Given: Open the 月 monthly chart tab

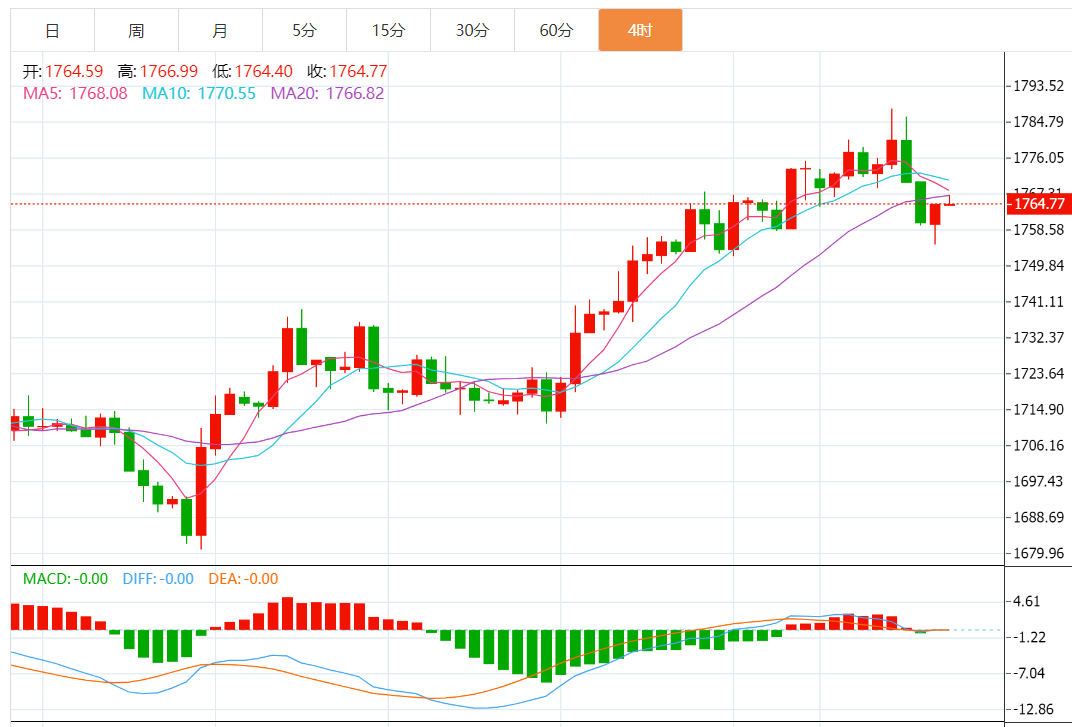Looking at the screenshot, I should (220, 30).
